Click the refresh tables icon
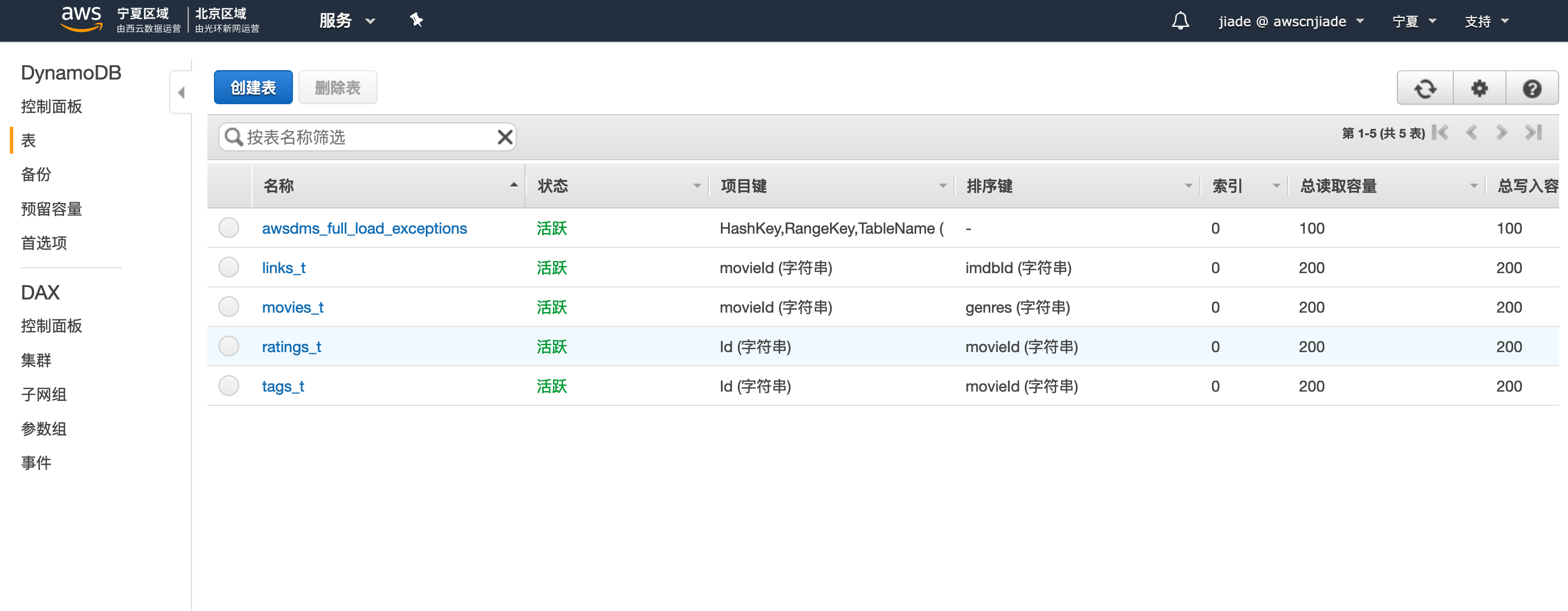1568x611 pixels. pos(1424,89)
